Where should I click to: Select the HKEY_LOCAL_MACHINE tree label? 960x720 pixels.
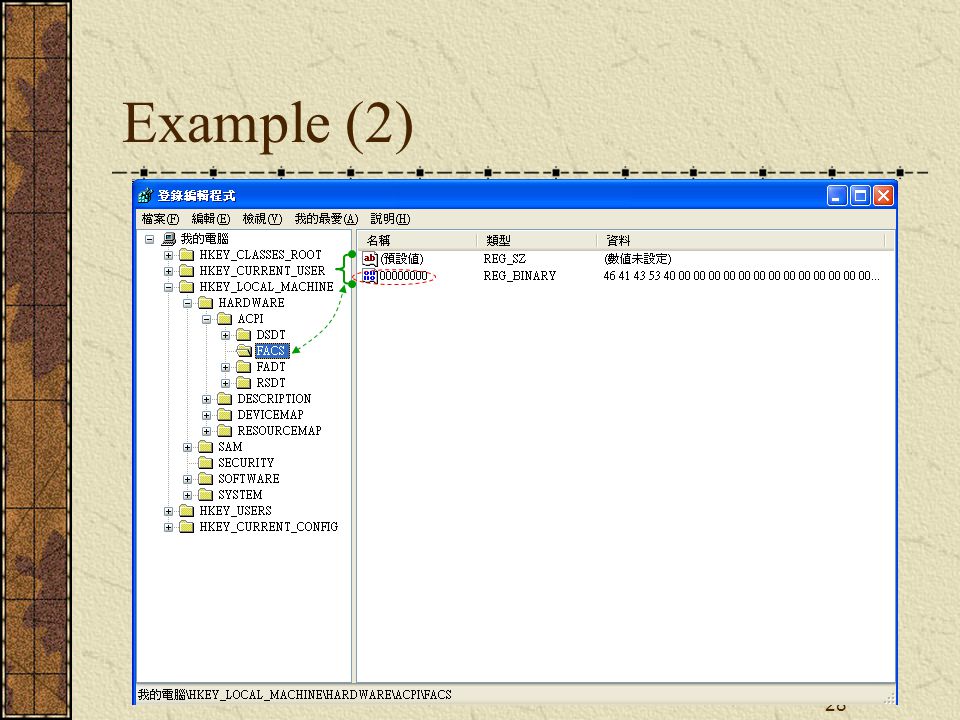[x=266, y=287]
